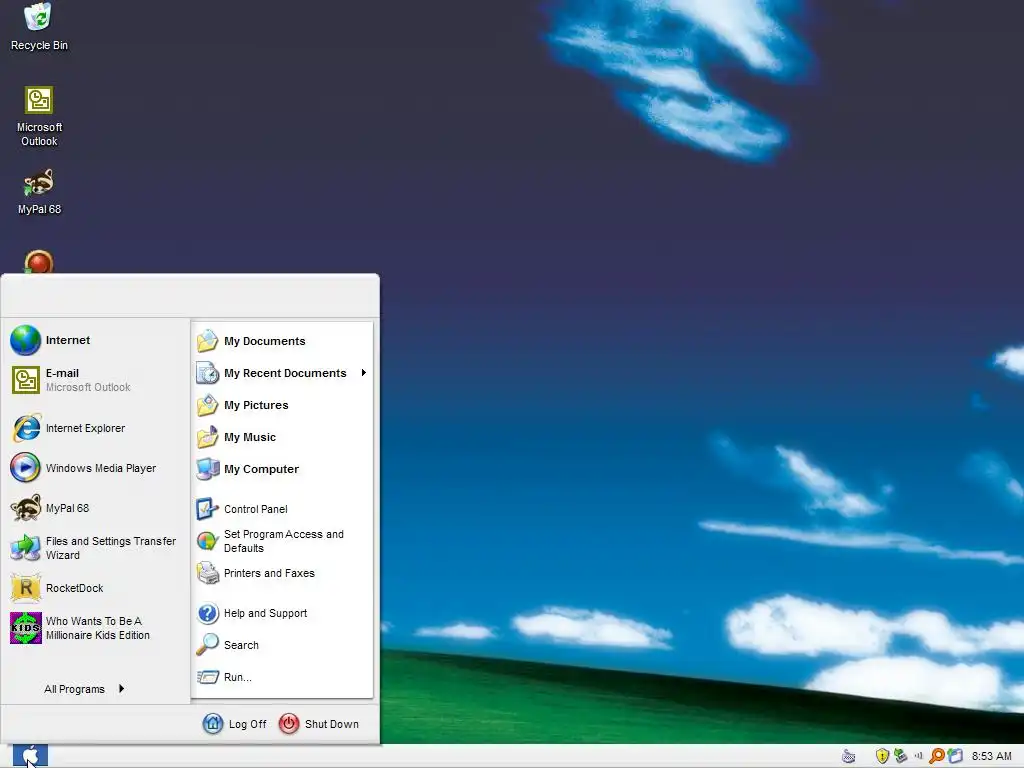Click the volume speaker tray icon
The height and width of the screenshot is (768, 1024).
coord(919,756)
